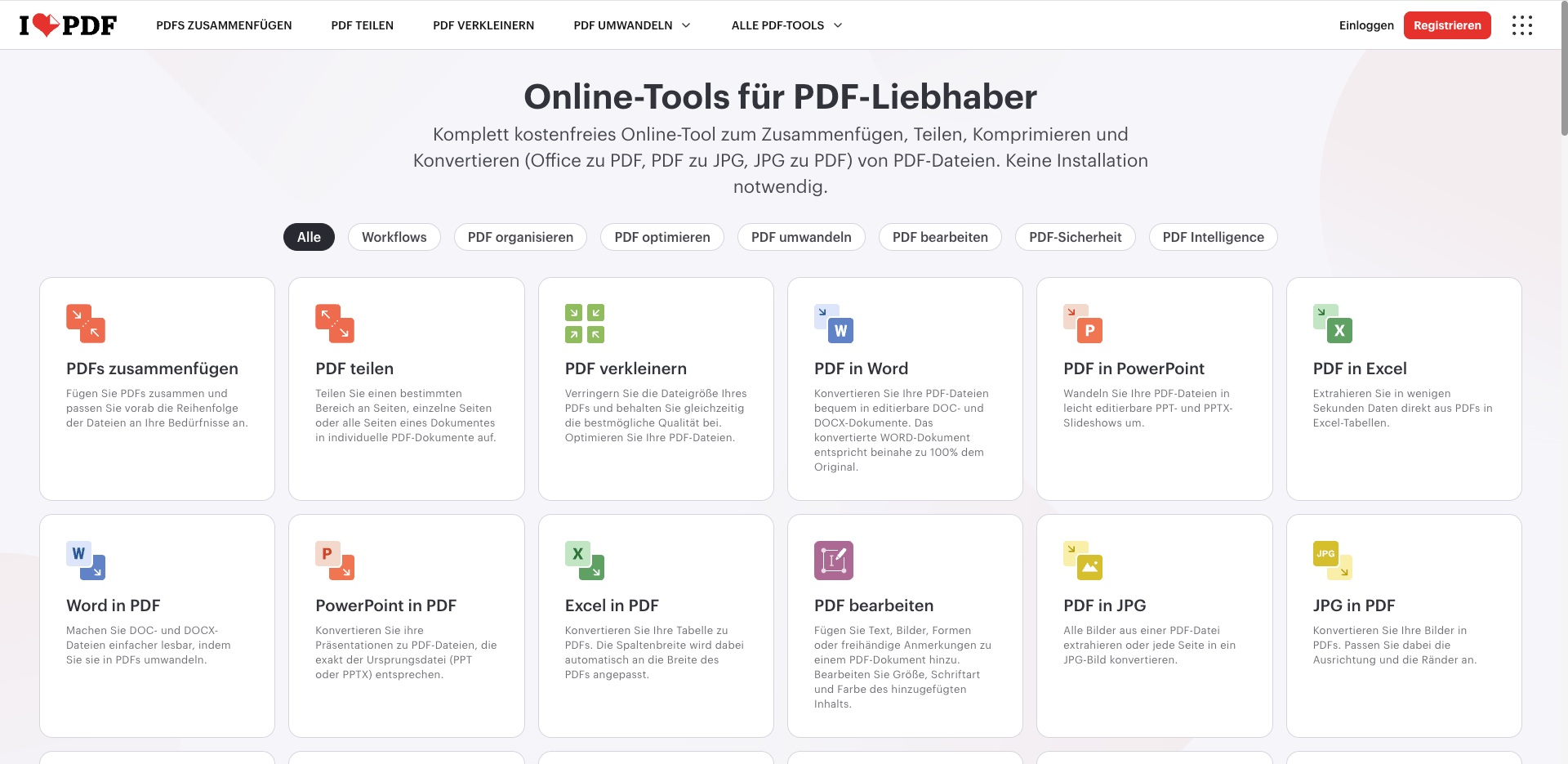The image size is (1568, 764).
Task: Click the PDF in PowerPoint icon
Action: click(1083, 324)
